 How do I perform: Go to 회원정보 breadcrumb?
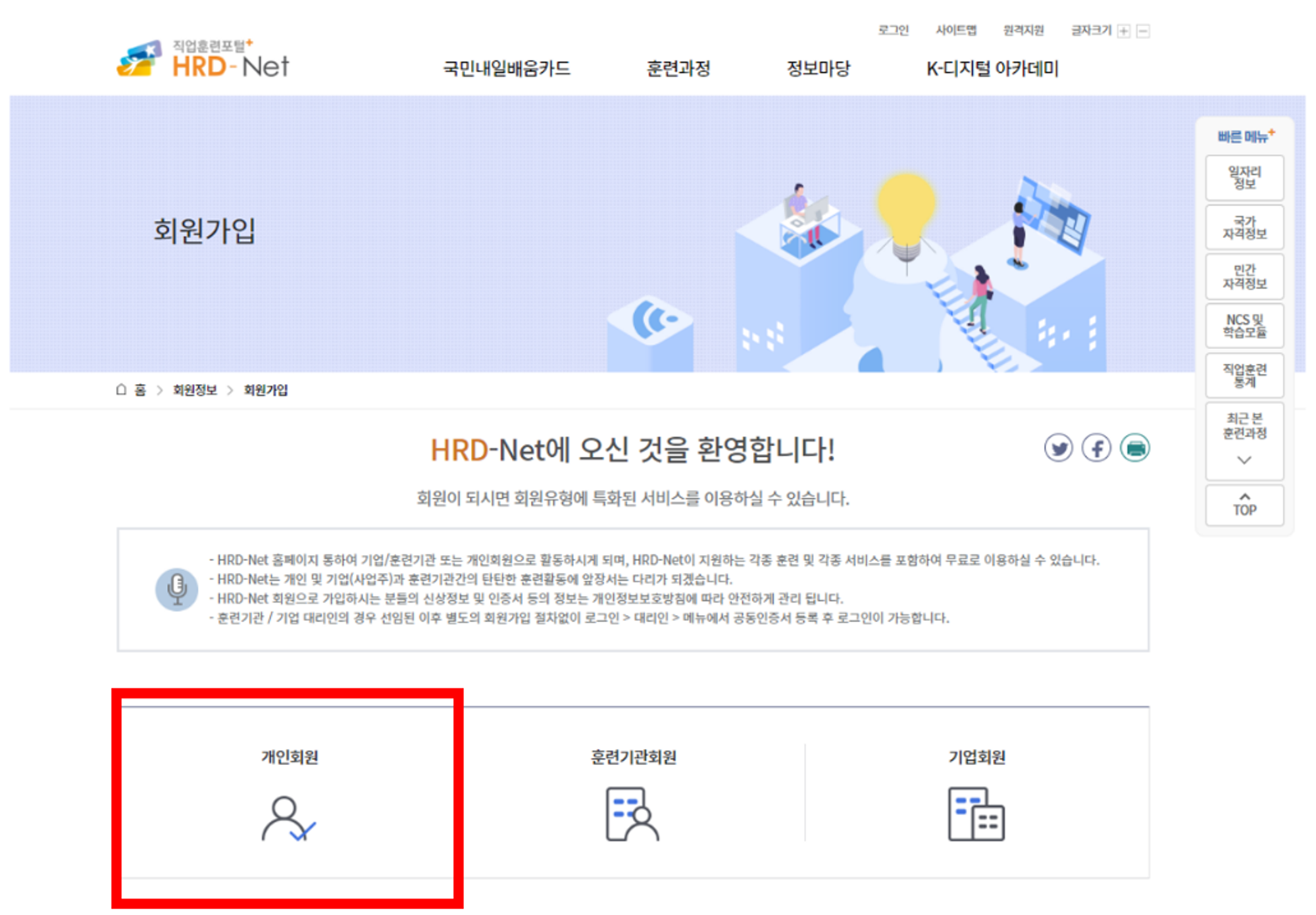point(195,390)
